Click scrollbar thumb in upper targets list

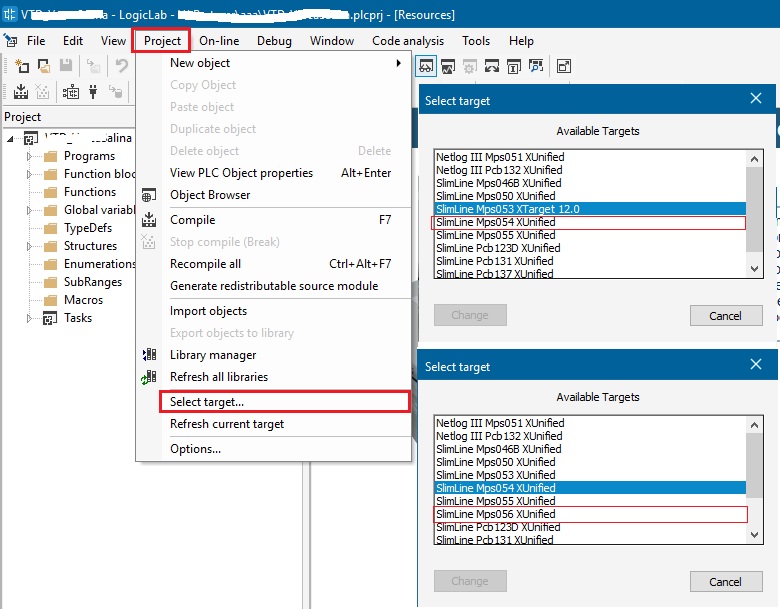[x=754, y=209]
